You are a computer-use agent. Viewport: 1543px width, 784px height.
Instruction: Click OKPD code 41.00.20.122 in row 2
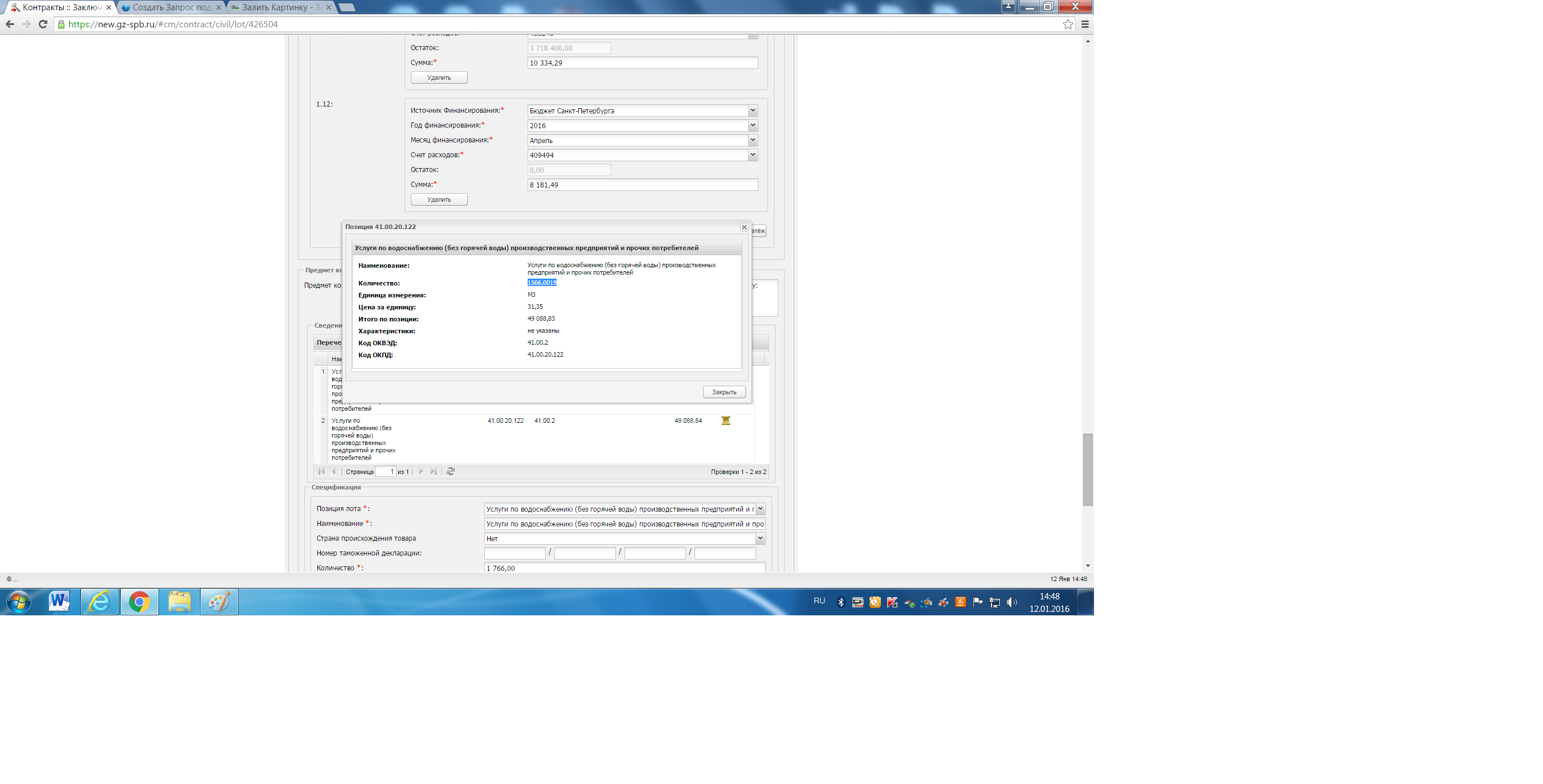pos(505,420)
